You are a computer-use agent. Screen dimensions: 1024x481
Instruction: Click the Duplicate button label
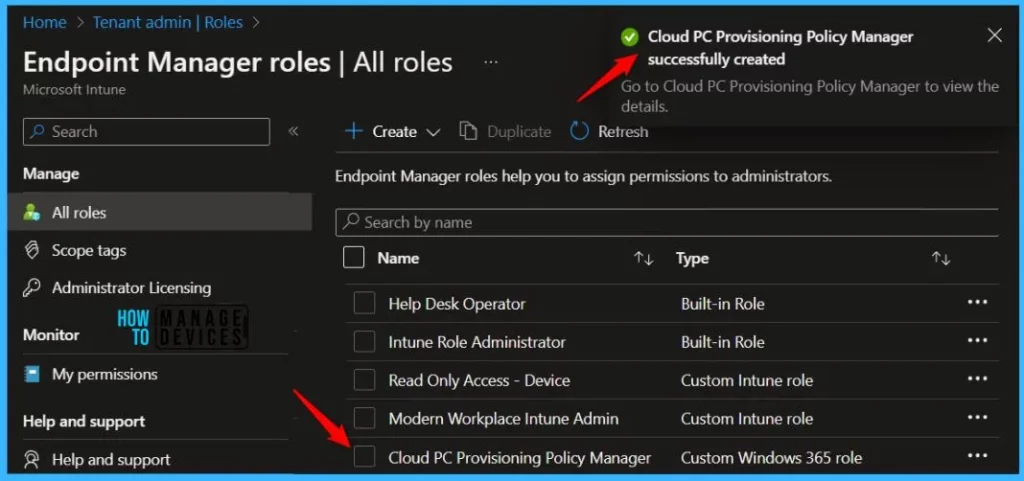[x=519, y=132]
